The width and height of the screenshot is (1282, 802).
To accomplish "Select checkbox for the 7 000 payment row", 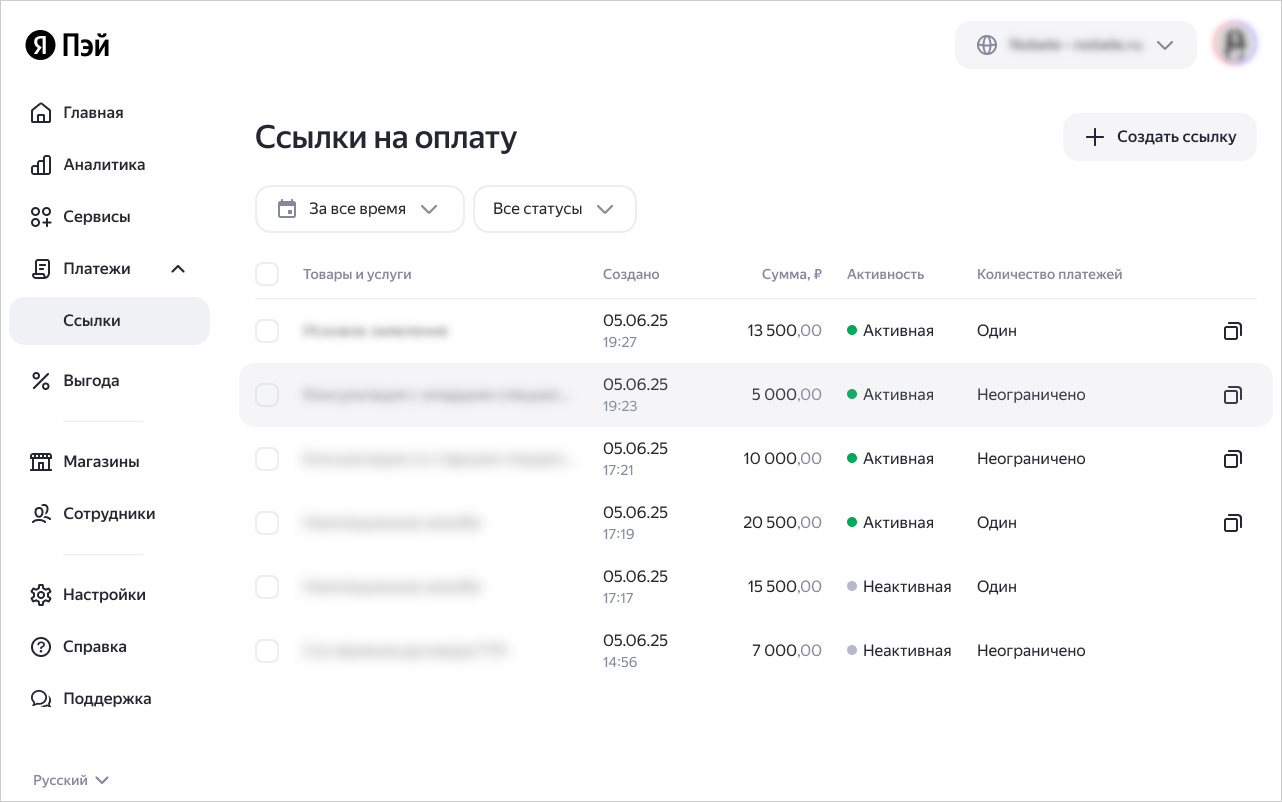I will coord(267,651).
